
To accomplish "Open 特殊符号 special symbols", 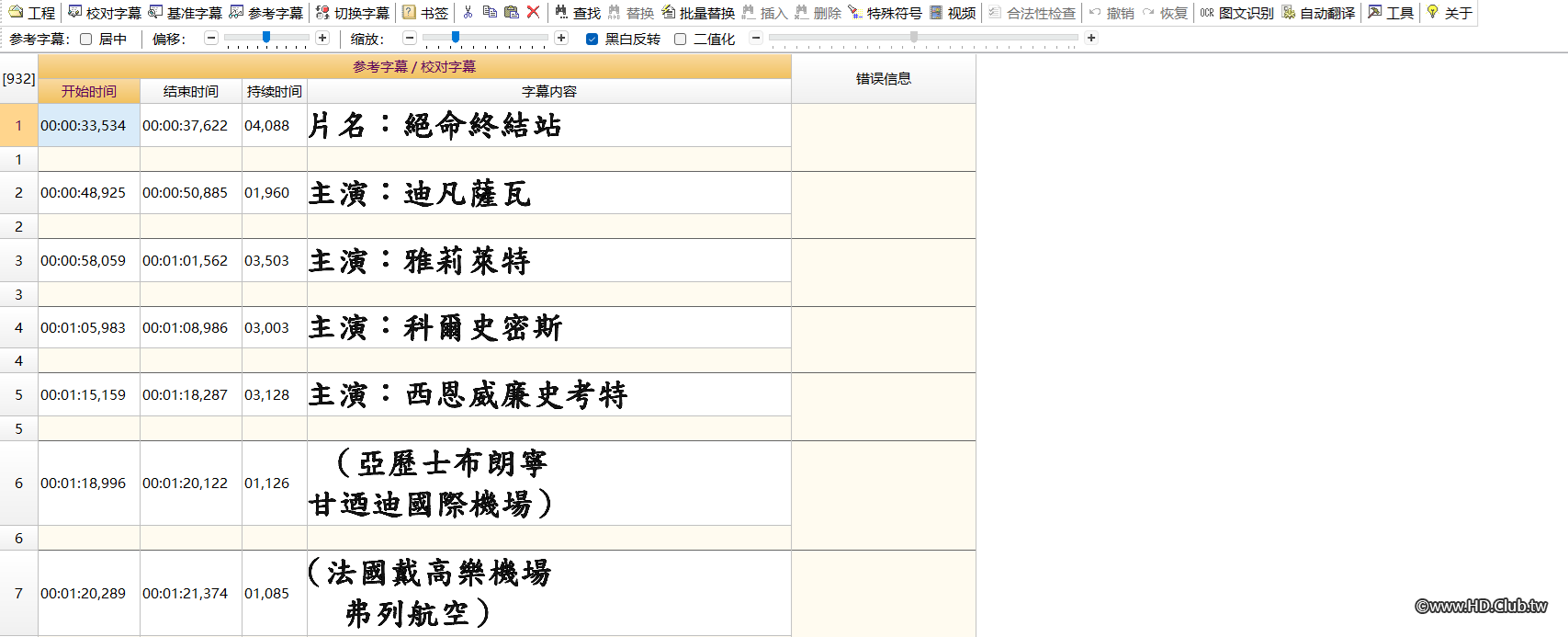I will [x=885, y=13].
